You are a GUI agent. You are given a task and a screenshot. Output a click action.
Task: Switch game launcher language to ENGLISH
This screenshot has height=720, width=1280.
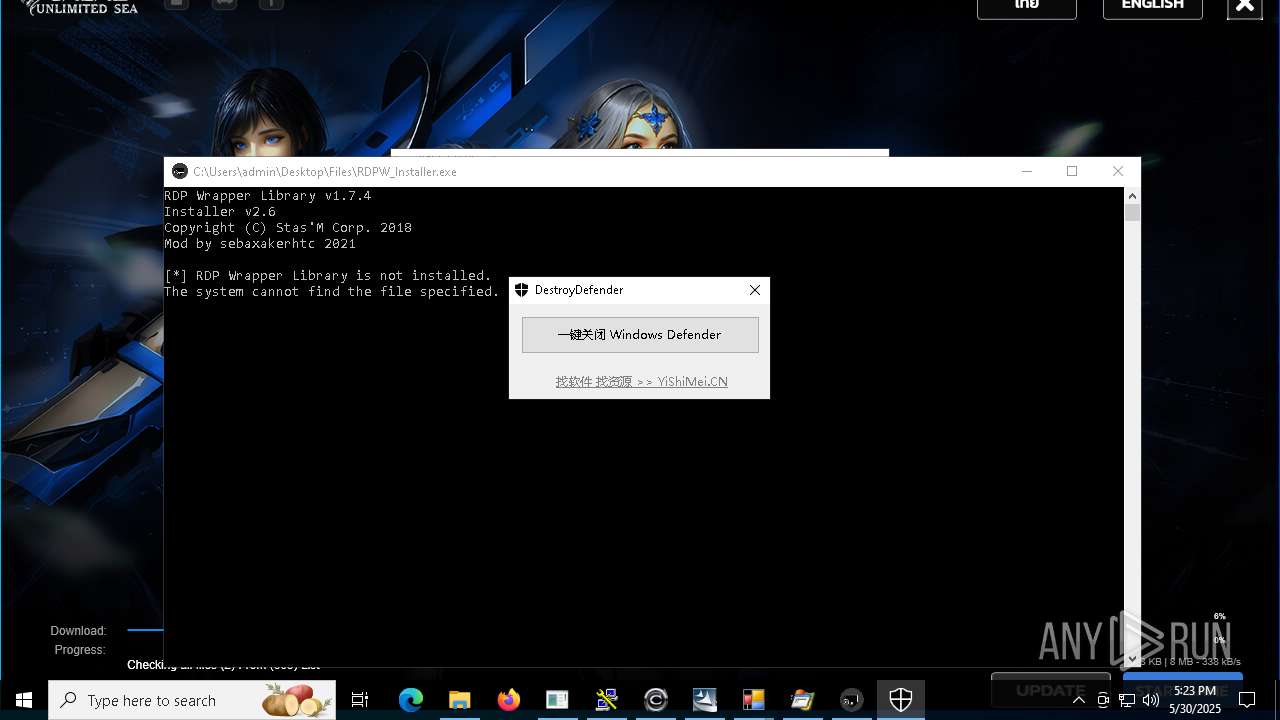pyautogui.click(x=1153, y=6)
